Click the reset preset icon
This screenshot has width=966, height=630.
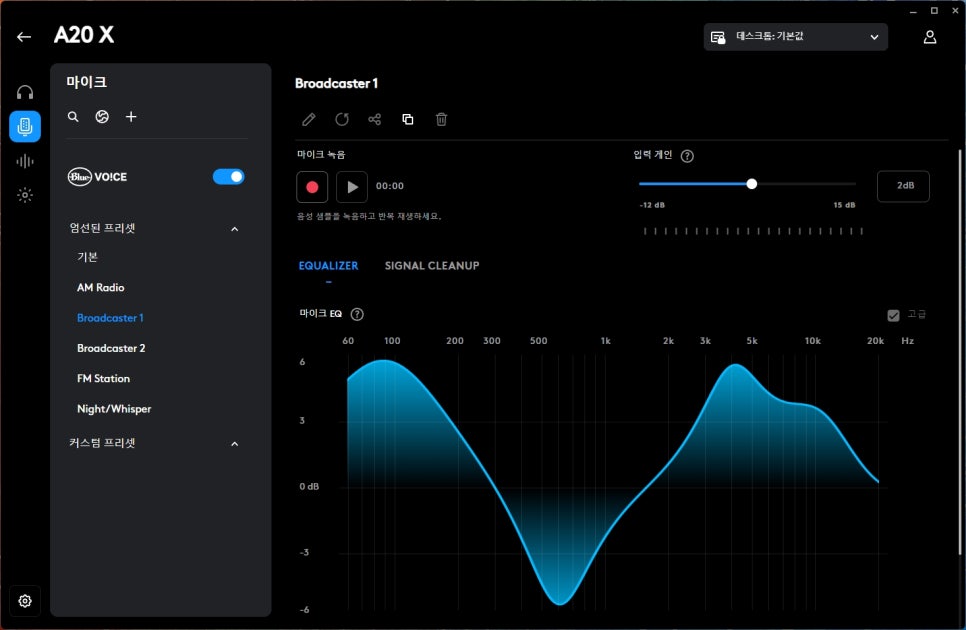pyautogui.click(x=342, y=120)
